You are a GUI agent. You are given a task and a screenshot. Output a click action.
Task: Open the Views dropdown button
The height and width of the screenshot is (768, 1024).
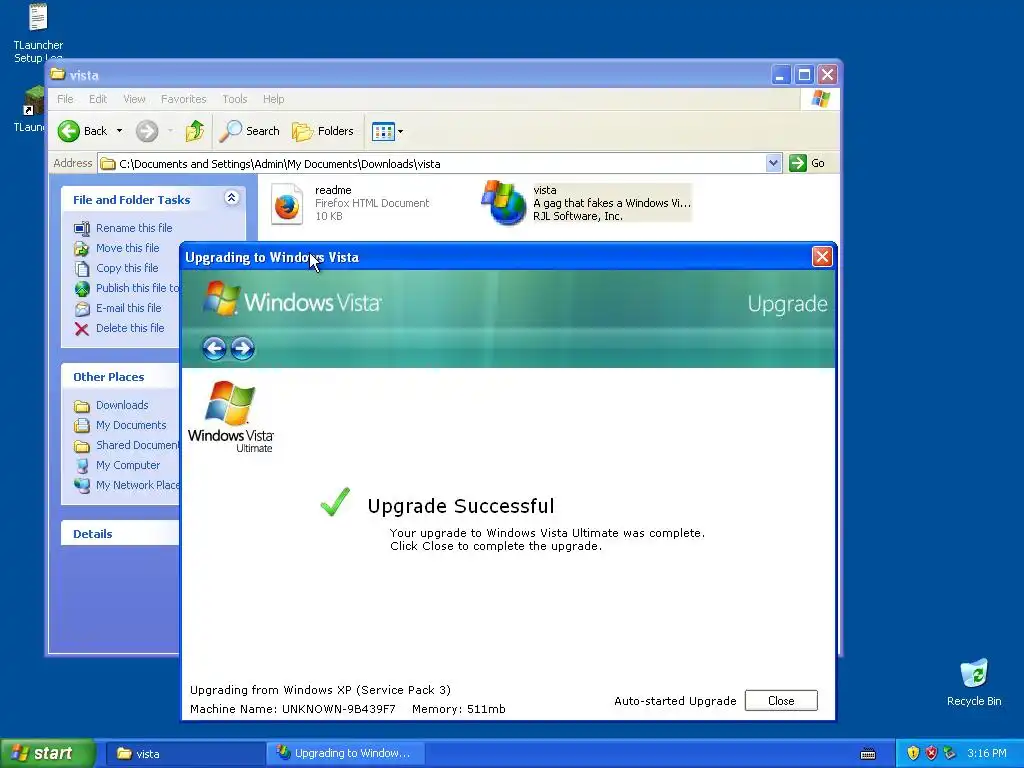[387, 131]
